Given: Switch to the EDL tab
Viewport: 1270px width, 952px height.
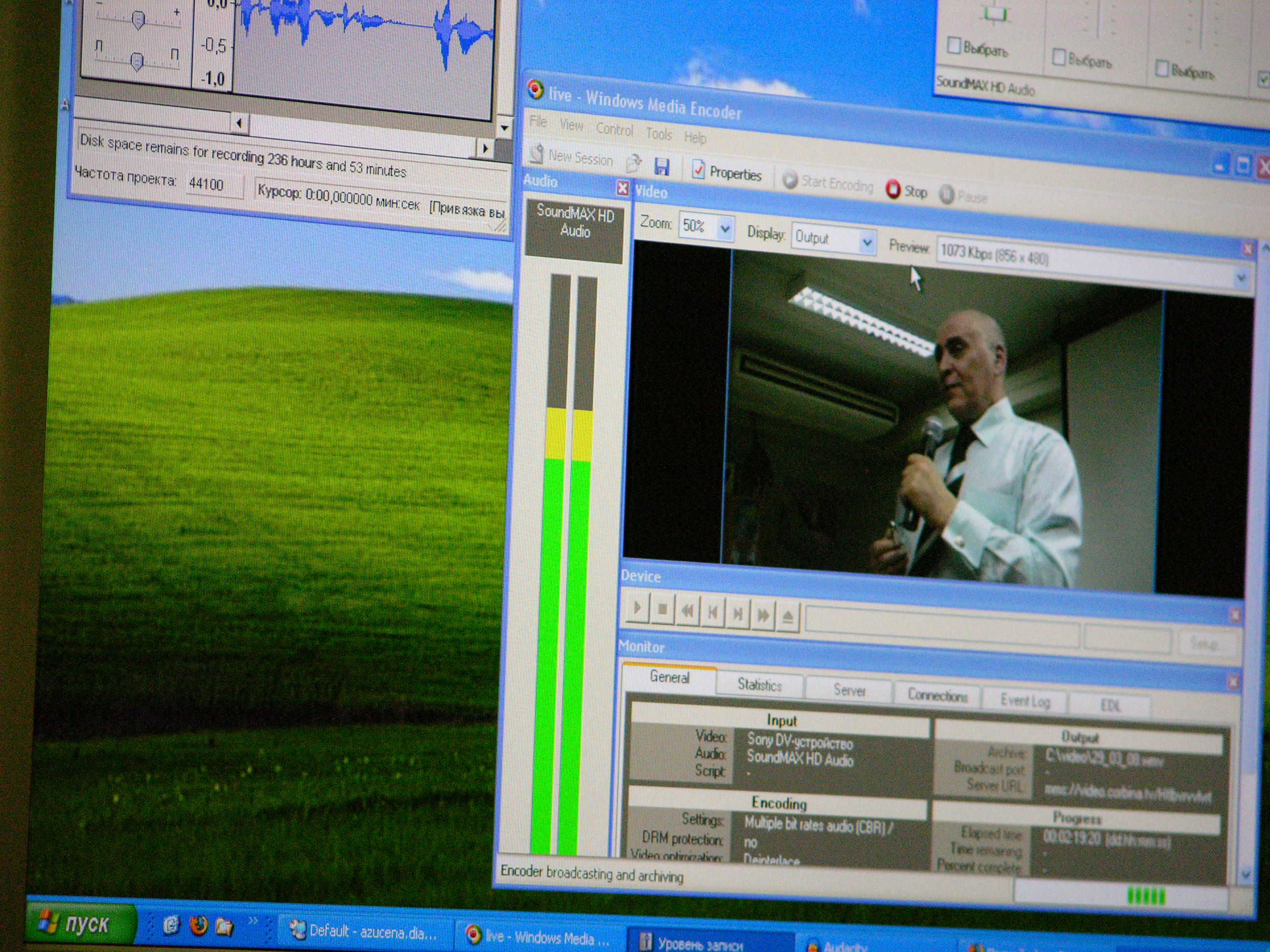Looking at the screenshot, I should (1110, 705).
